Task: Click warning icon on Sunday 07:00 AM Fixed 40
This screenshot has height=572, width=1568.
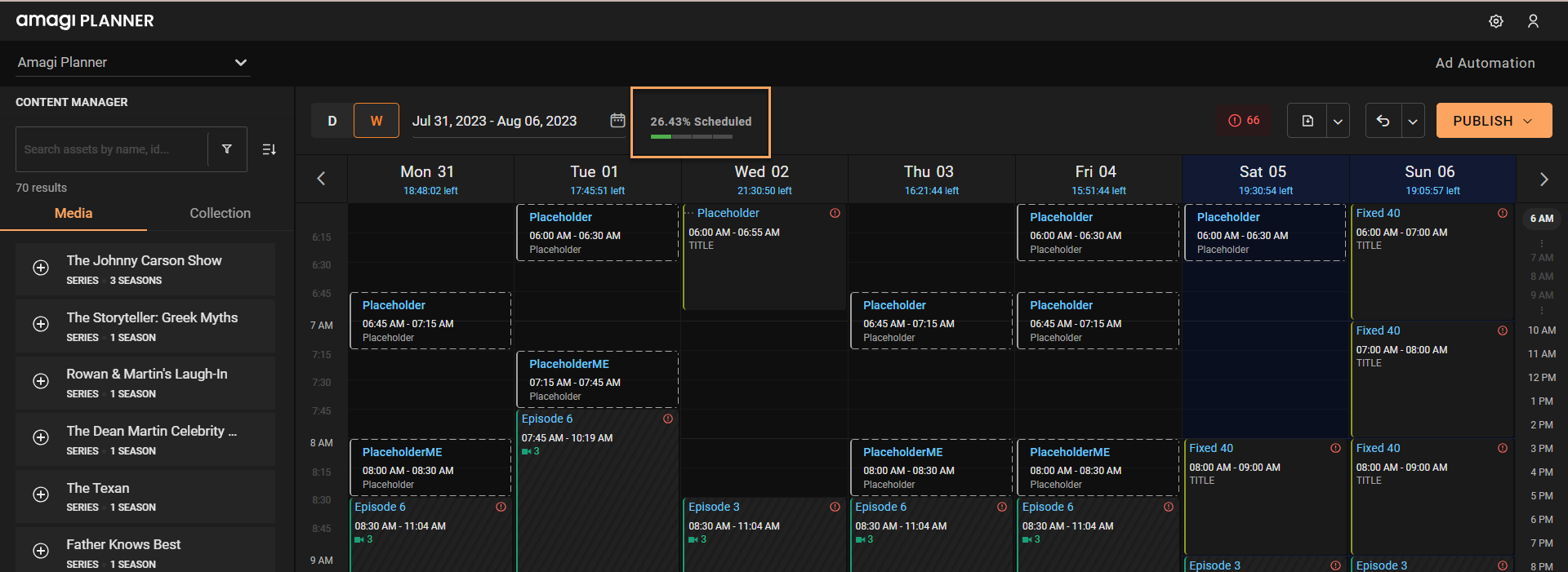Action: [1503, 330]
